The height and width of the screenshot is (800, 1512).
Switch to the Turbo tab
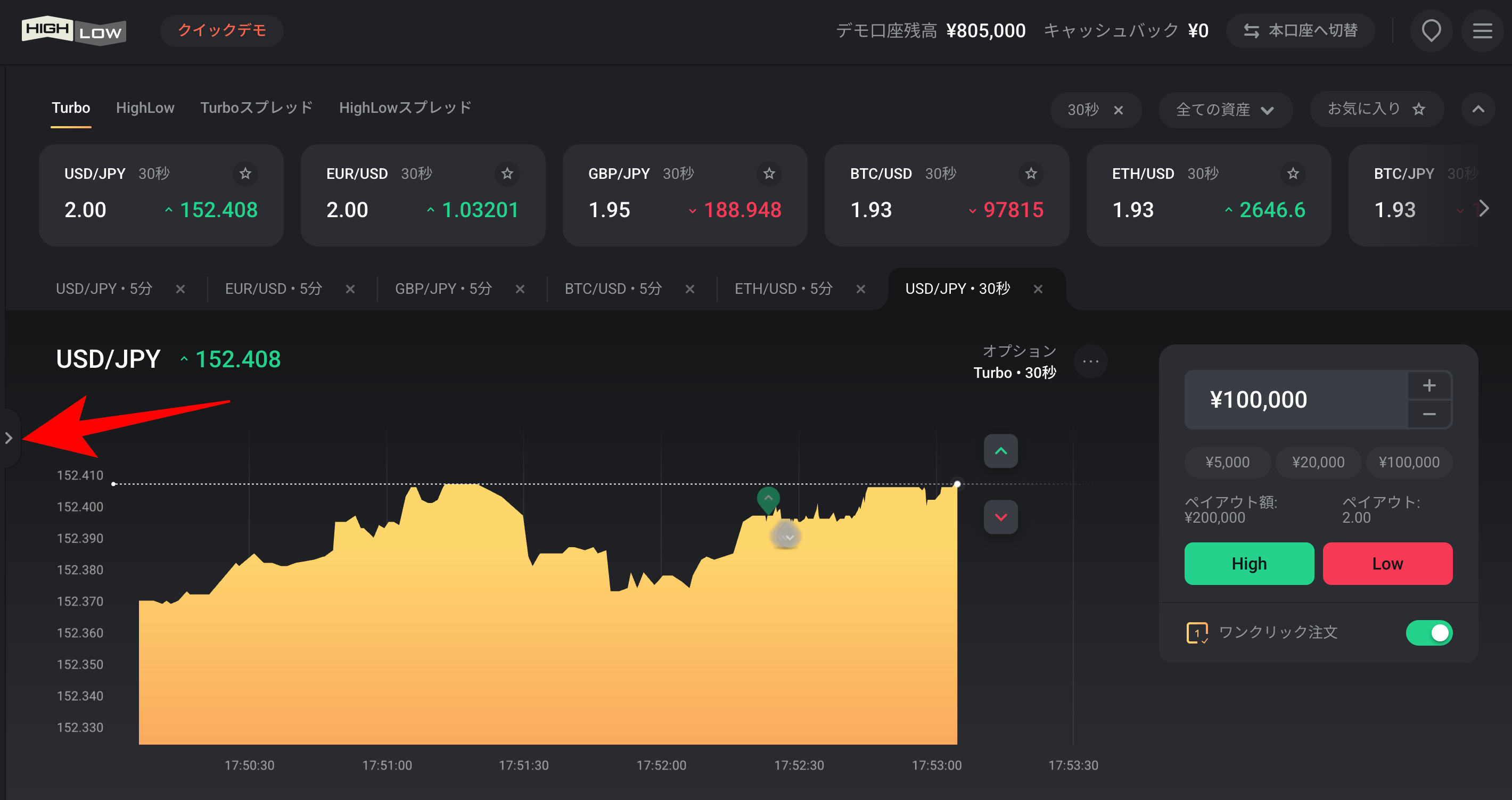click(x=71, y=108)
